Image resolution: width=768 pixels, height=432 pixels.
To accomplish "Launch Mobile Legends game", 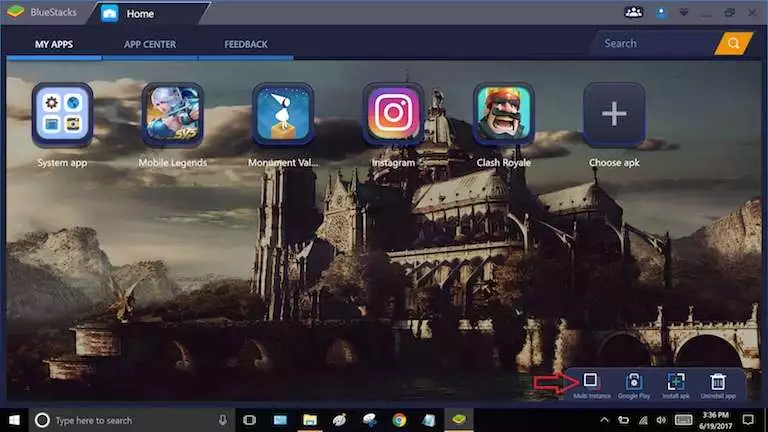I will tap(172, 115).
